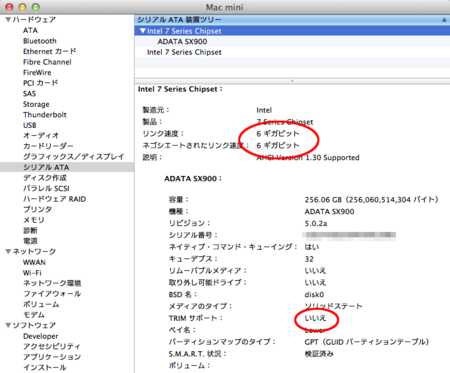The width and height of the screenshot is (450, 373).
Task: Select Fibre Channel in the sidebar
Action: click(47, 62)
